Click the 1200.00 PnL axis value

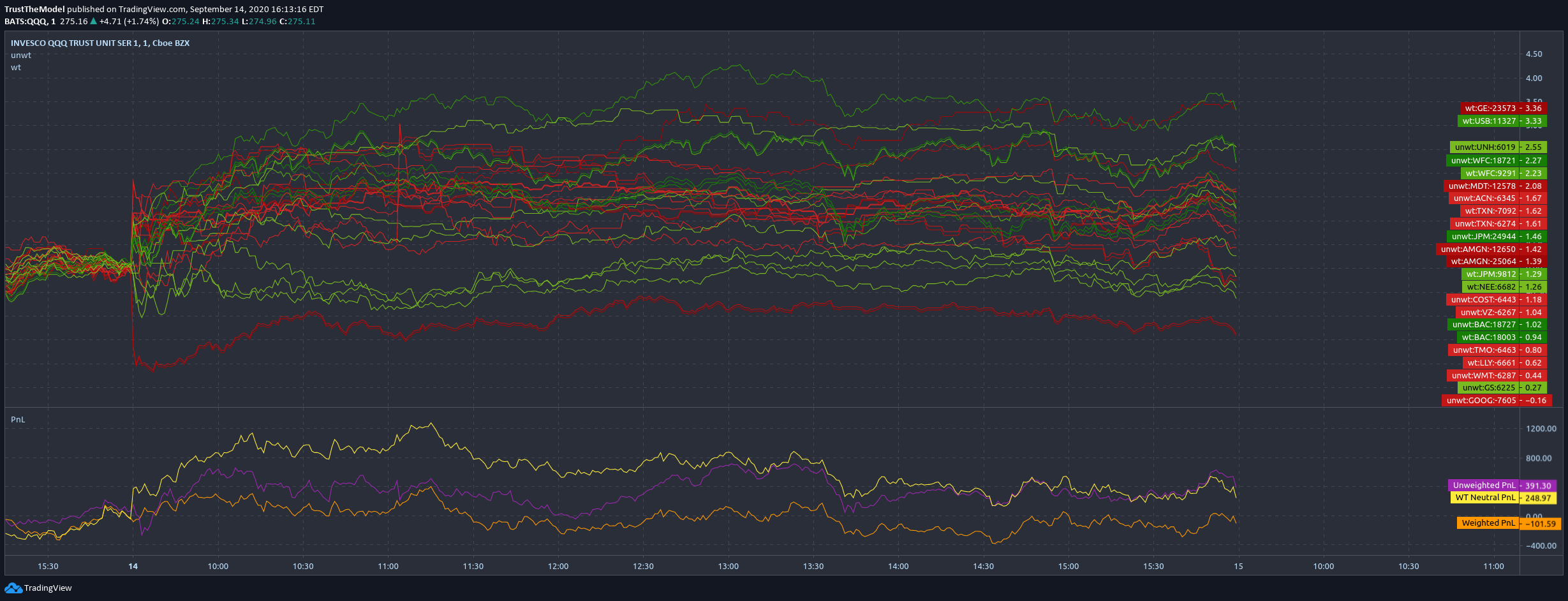[x=1541, y=429]
